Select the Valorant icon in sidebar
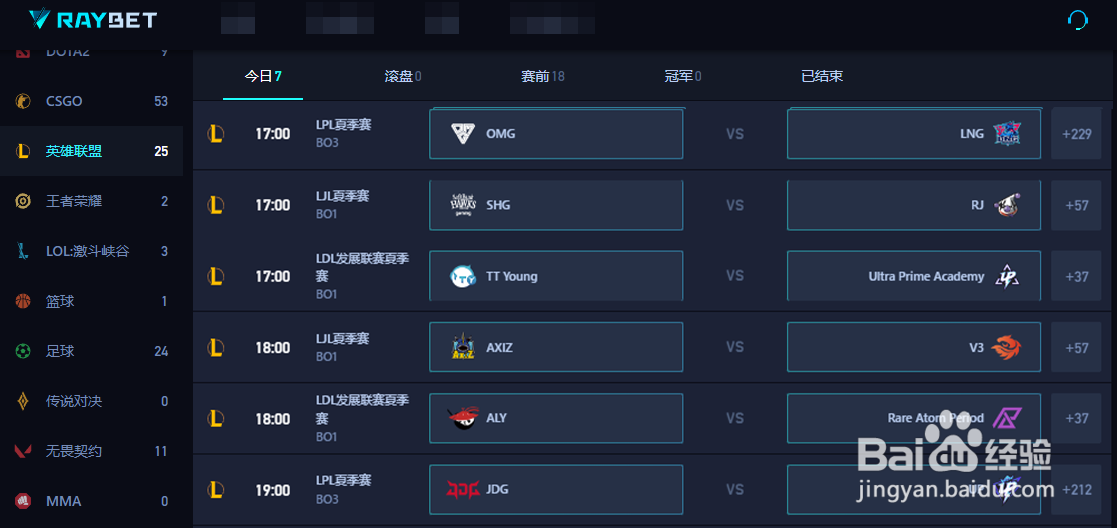 (x=22, y=451)
